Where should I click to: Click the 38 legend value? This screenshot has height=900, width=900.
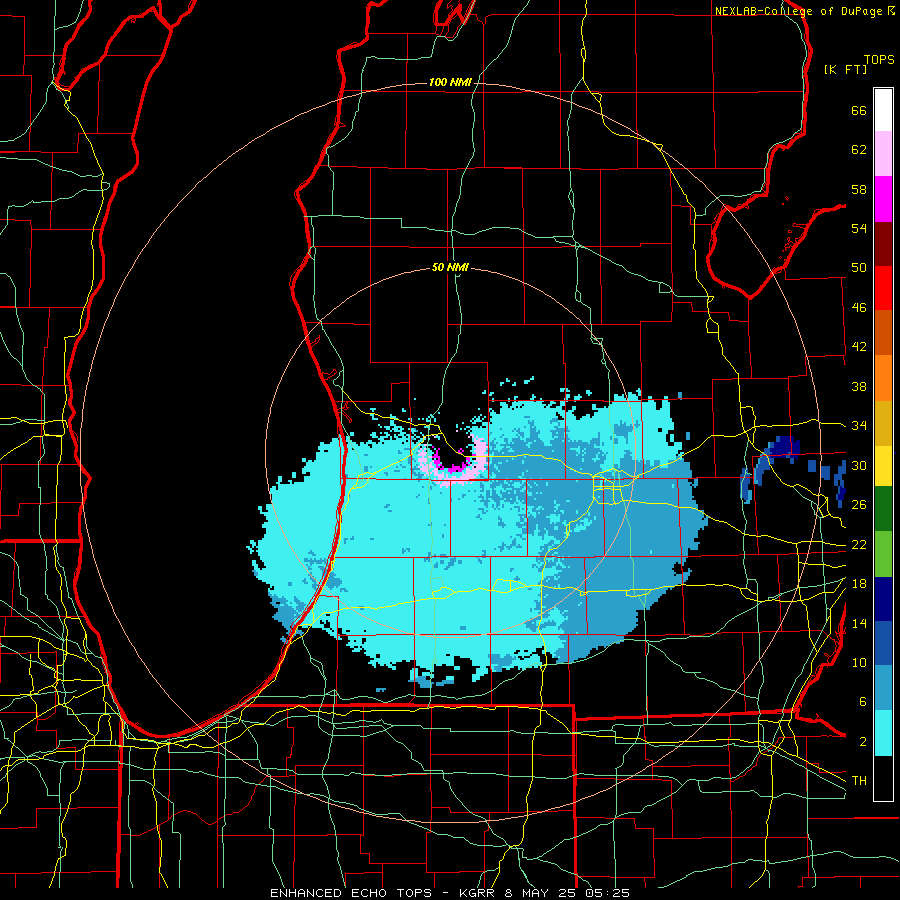(x=859, y=386)
